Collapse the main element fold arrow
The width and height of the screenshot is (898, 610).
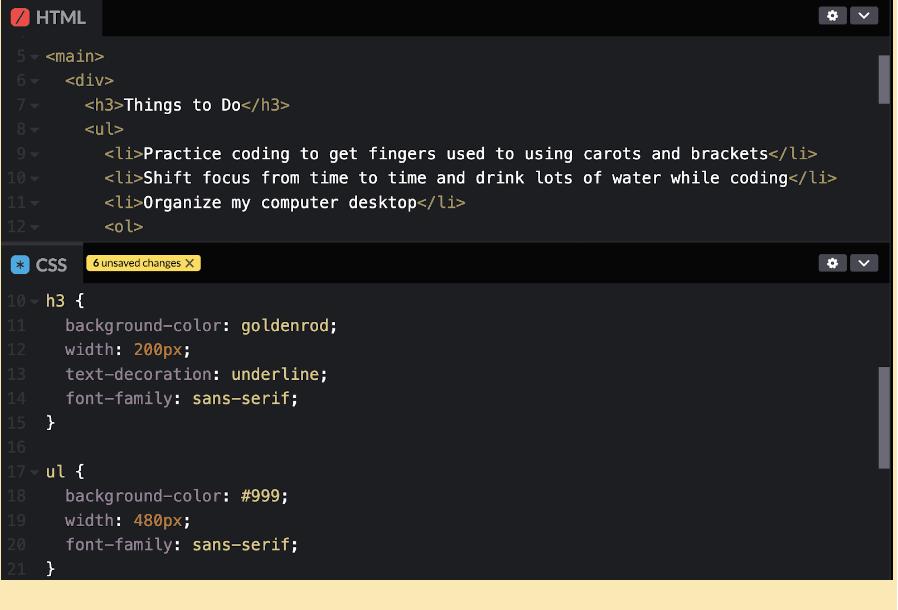[33, 56]
